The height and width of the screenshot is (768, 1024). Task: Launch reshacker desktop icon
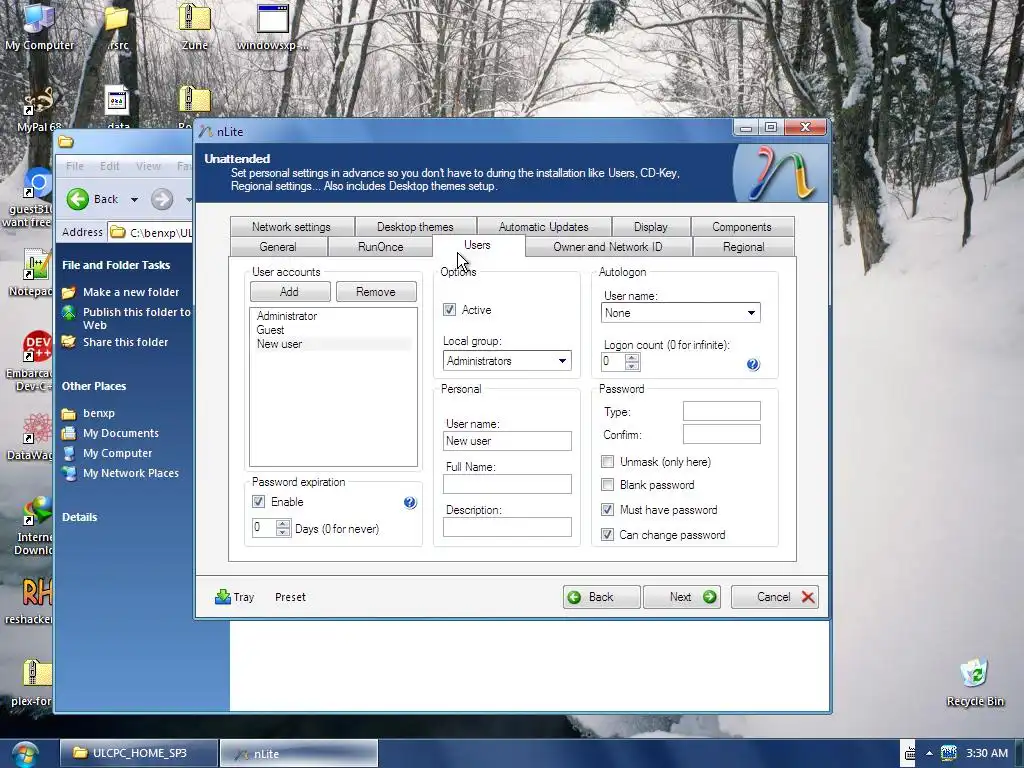[x=36, y=592]
